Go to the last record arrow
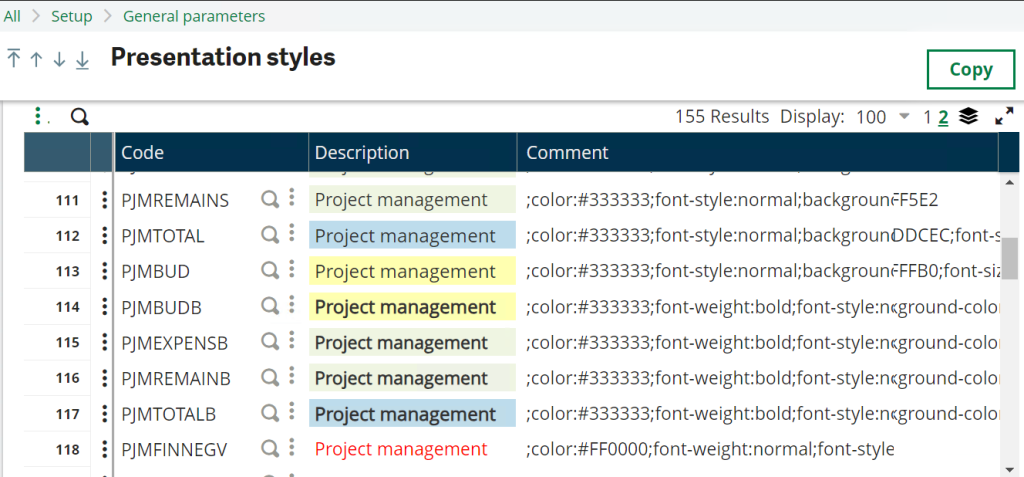1024x477 pixels. (x=82, y=59)
